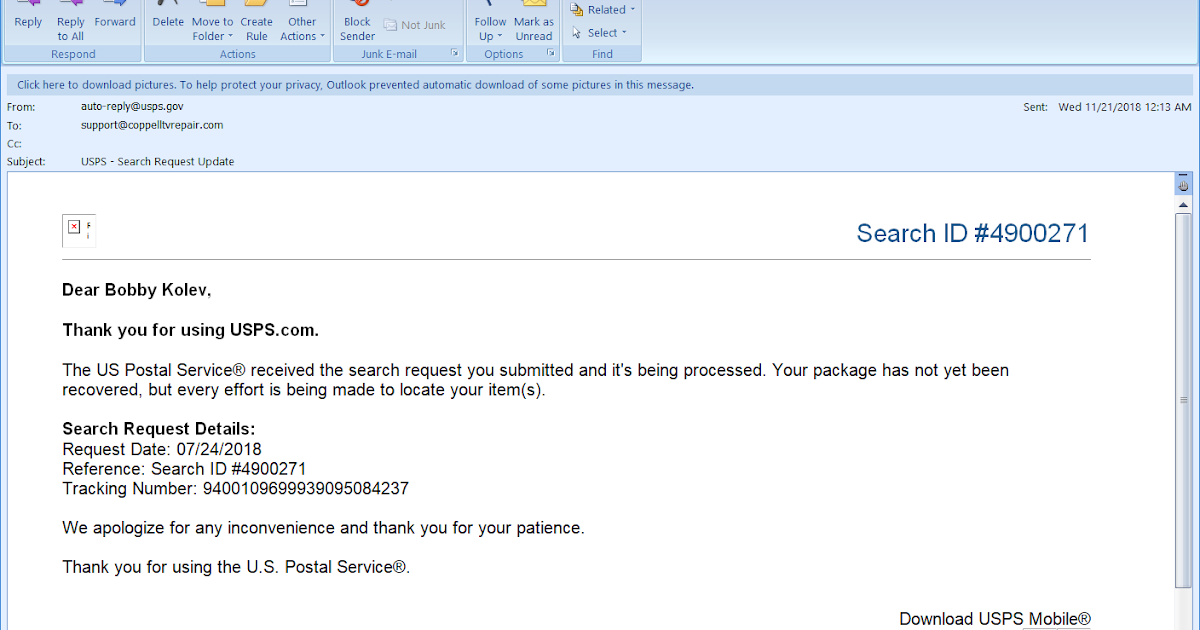Open the Download USPS Mobile link

(1056, 618)
